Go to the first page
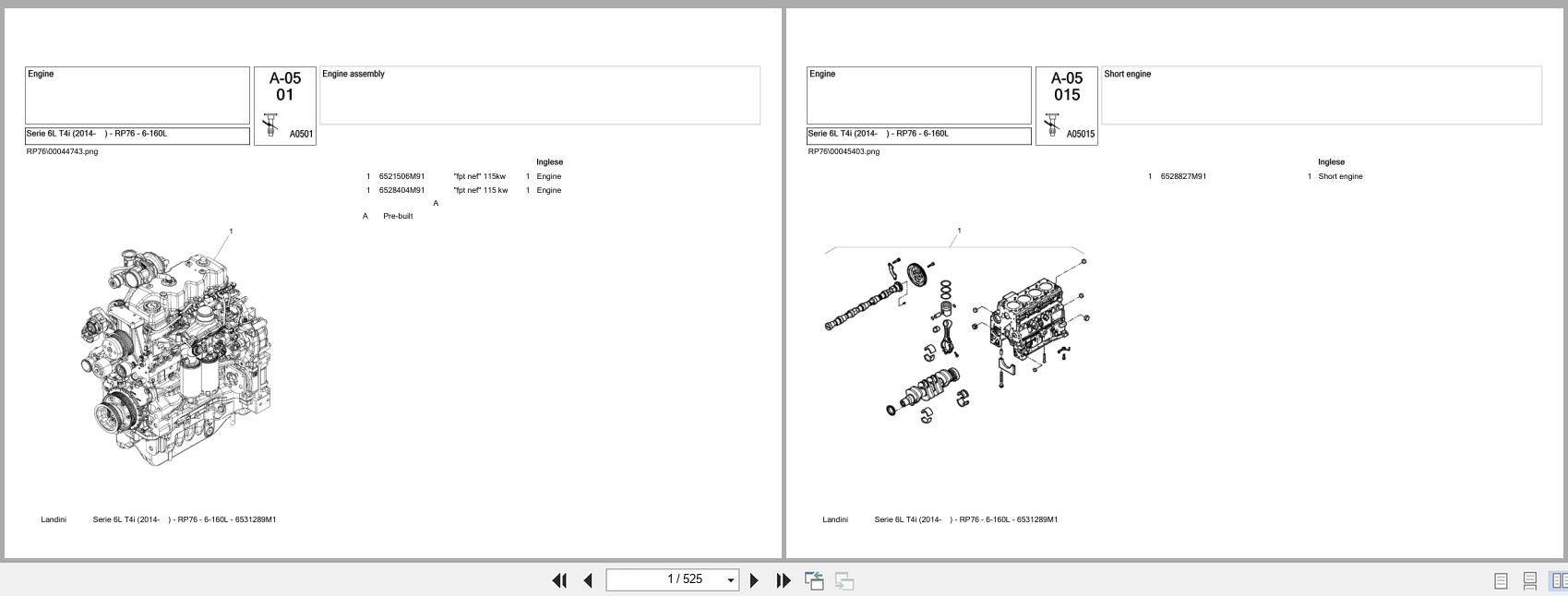Viewport: 1568px width, 596px height. click(x=559, y=580)
